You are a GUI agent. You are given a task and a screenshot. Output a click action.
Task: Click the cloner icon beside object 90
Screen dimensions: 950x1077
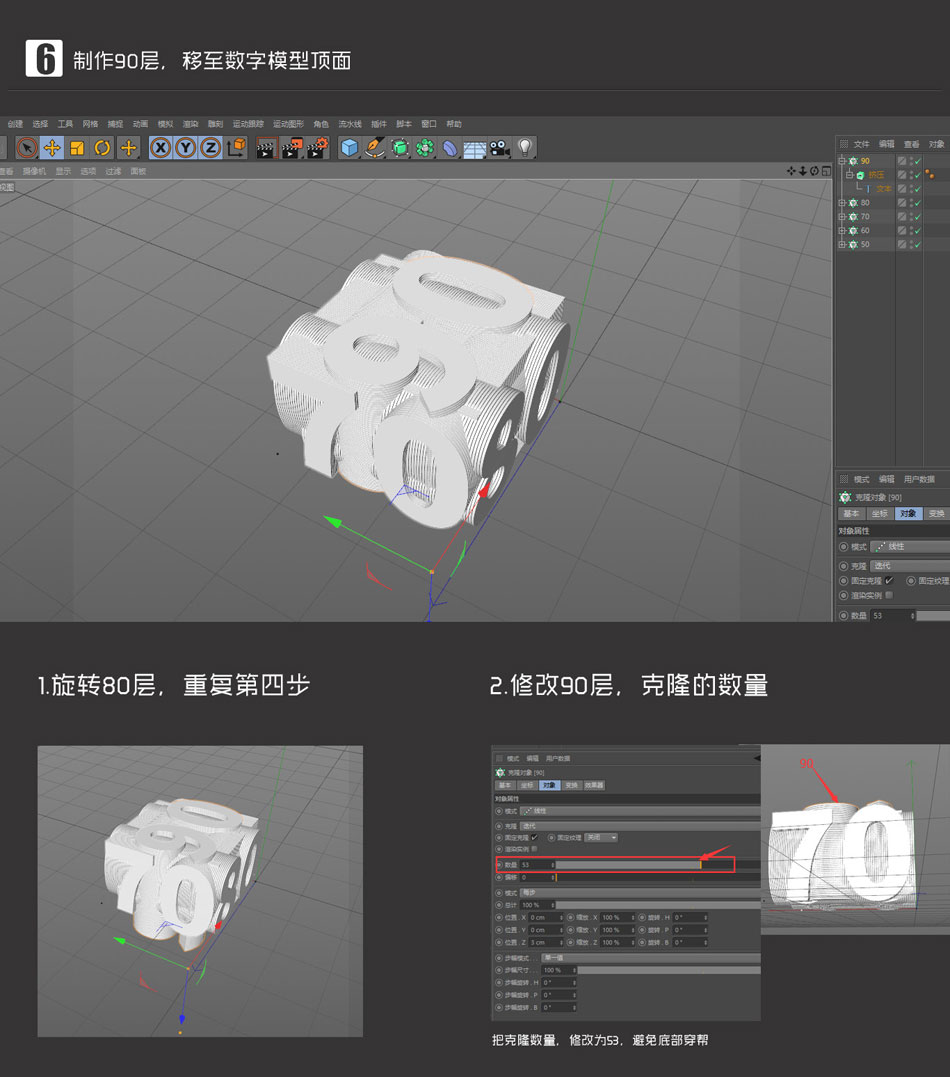(853, 161)
